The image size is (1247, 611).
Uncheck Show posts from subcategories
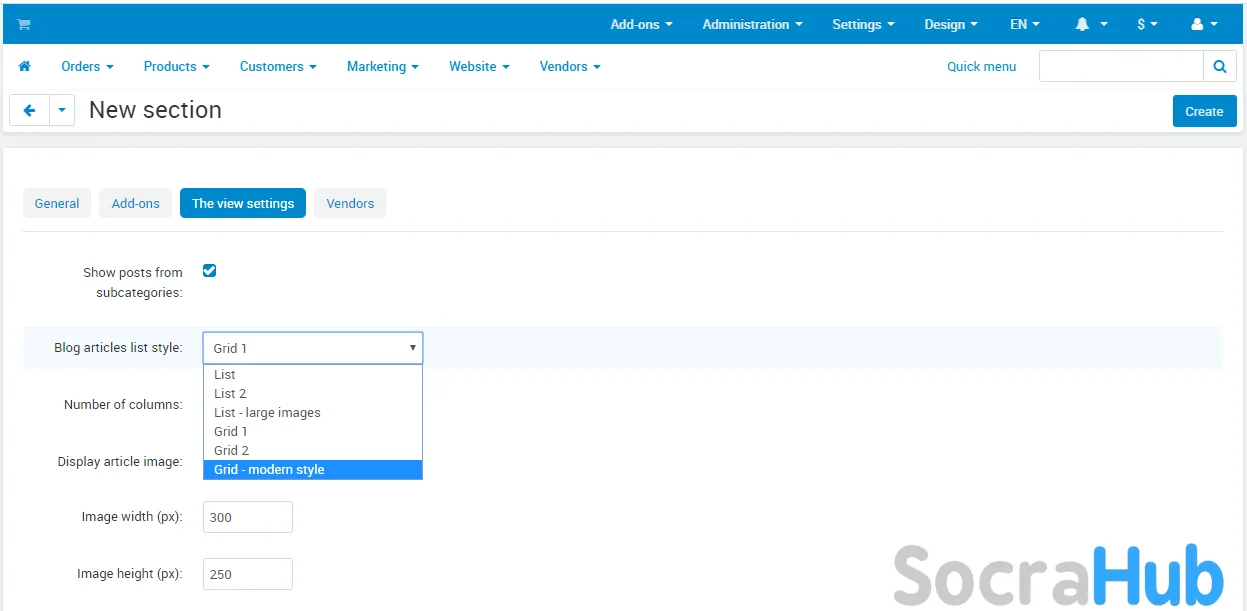[210, 271]
